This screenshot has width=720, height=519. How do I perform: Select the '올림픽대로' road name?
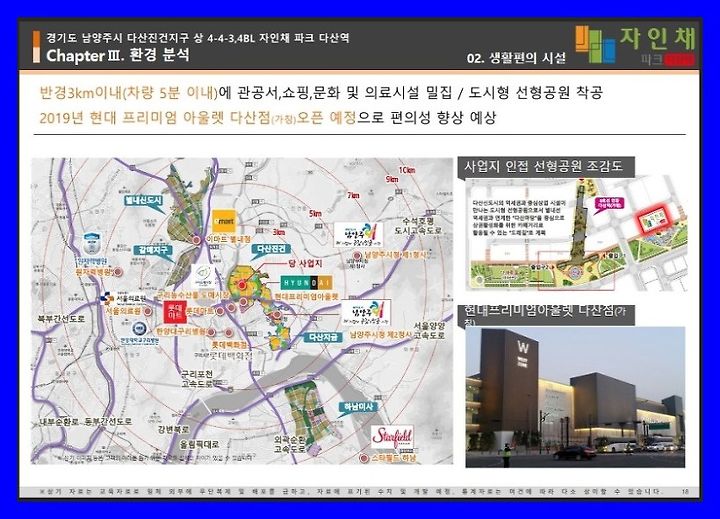199,445
